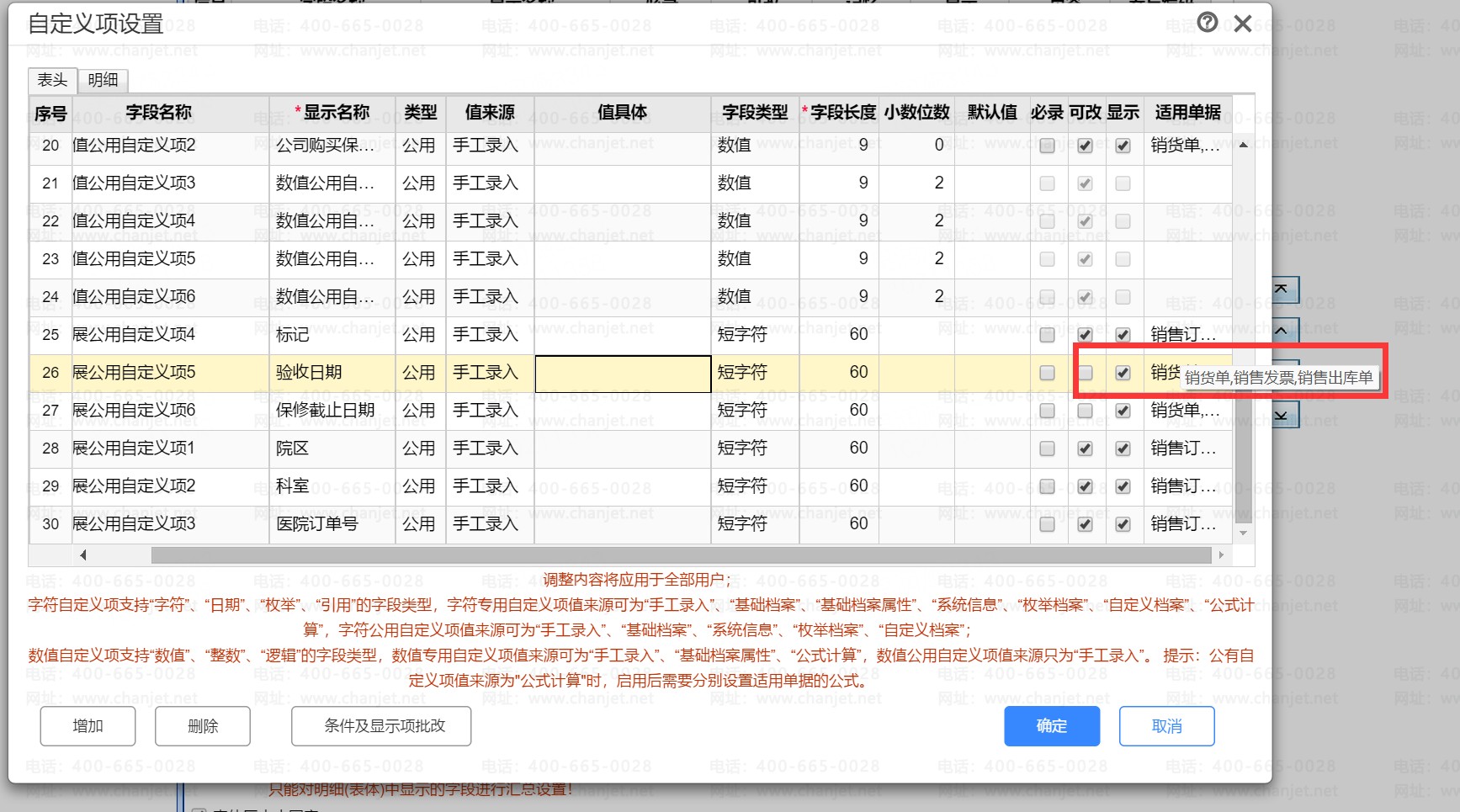Untick 显示 for the 标记 row
The image size is (1460, 812).
(x=1123, y=335)
